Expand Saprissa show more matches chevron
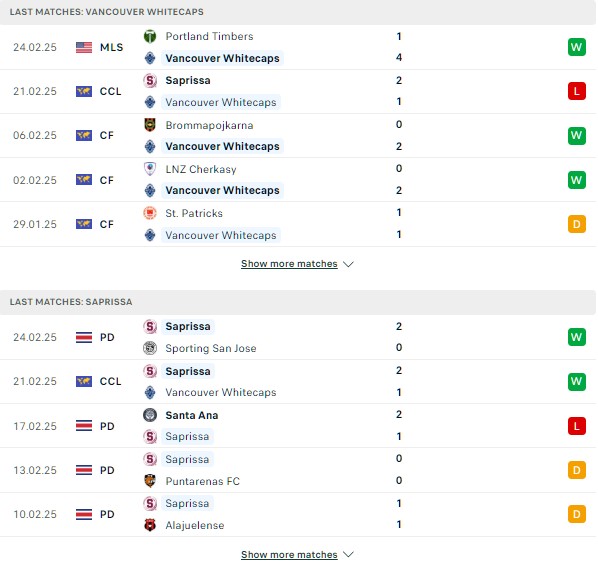Image resolution: width=598 pixels, height=576 pixels. click(x=348, y=554)
